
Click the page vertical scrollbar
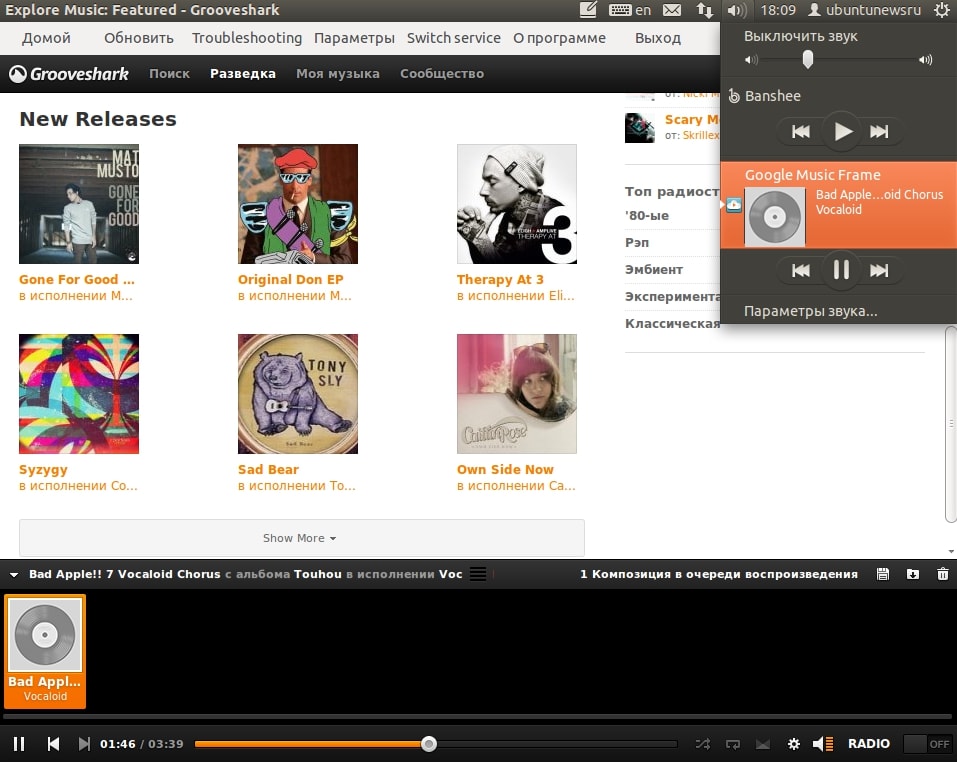click(951, 424)
